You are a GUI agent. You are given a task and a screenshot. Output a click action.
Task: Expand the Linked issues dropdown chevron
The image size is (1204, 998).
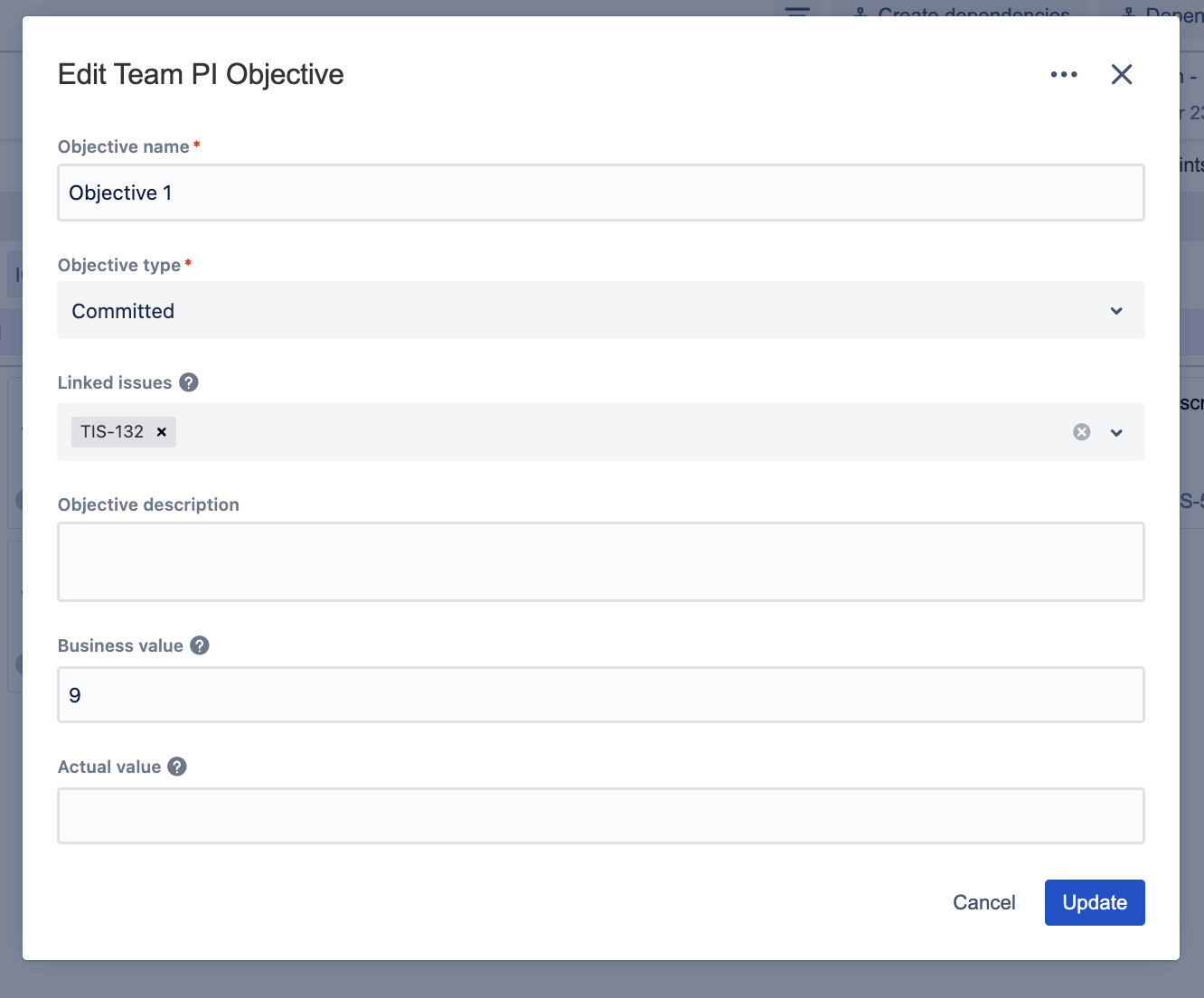(1116, 432)
